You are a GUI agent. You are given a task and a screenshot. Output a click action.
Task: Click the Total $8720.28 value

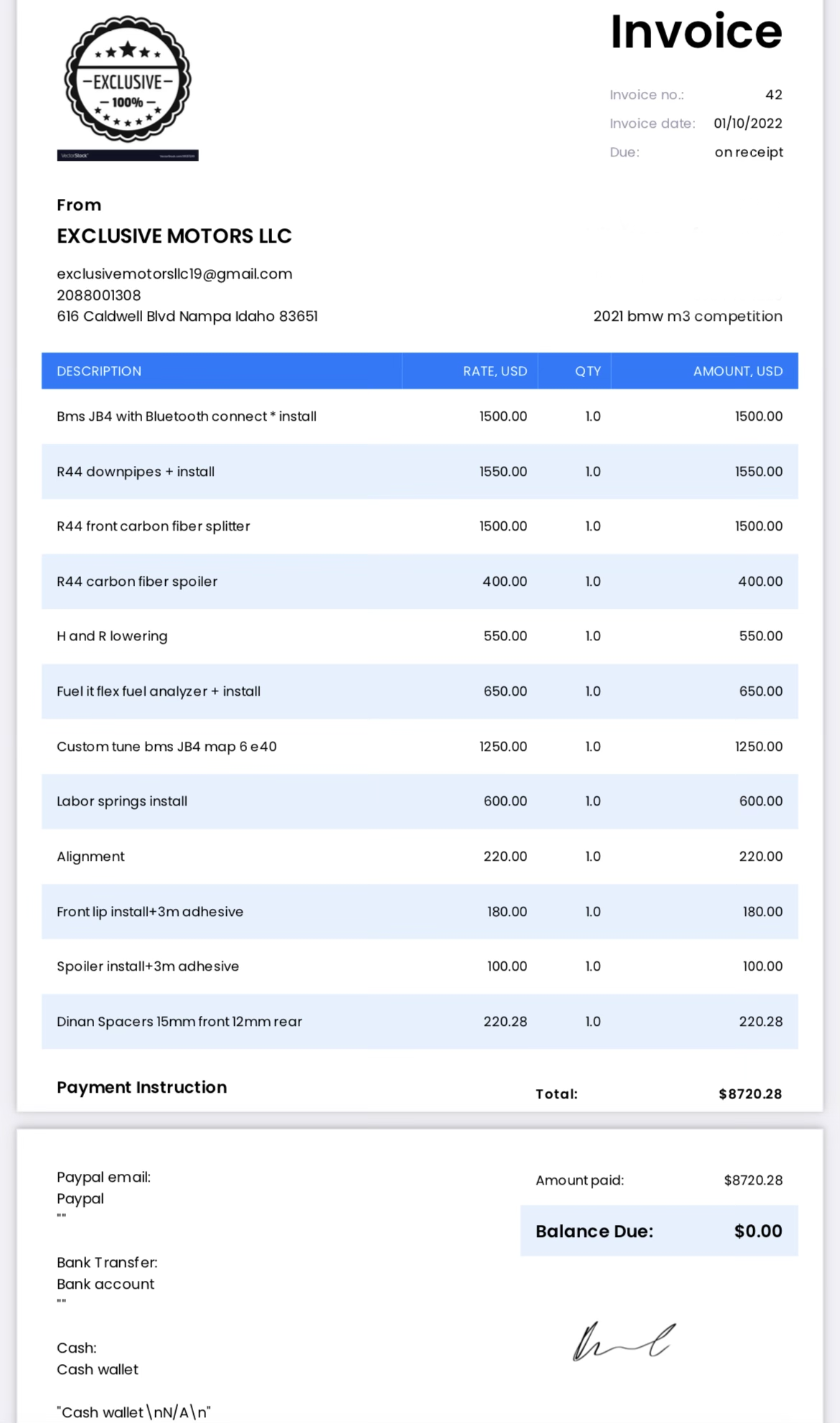tap(750, 1094)
